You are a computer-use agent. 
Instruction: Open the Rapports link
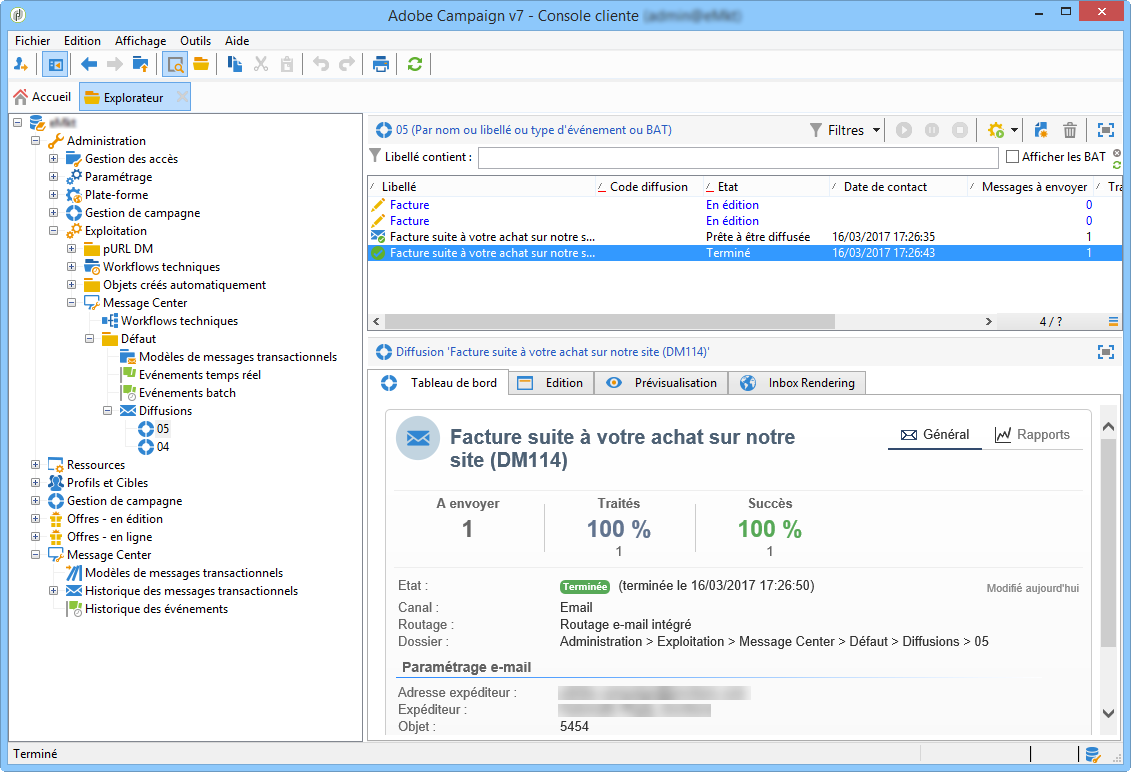[1033, 434]
